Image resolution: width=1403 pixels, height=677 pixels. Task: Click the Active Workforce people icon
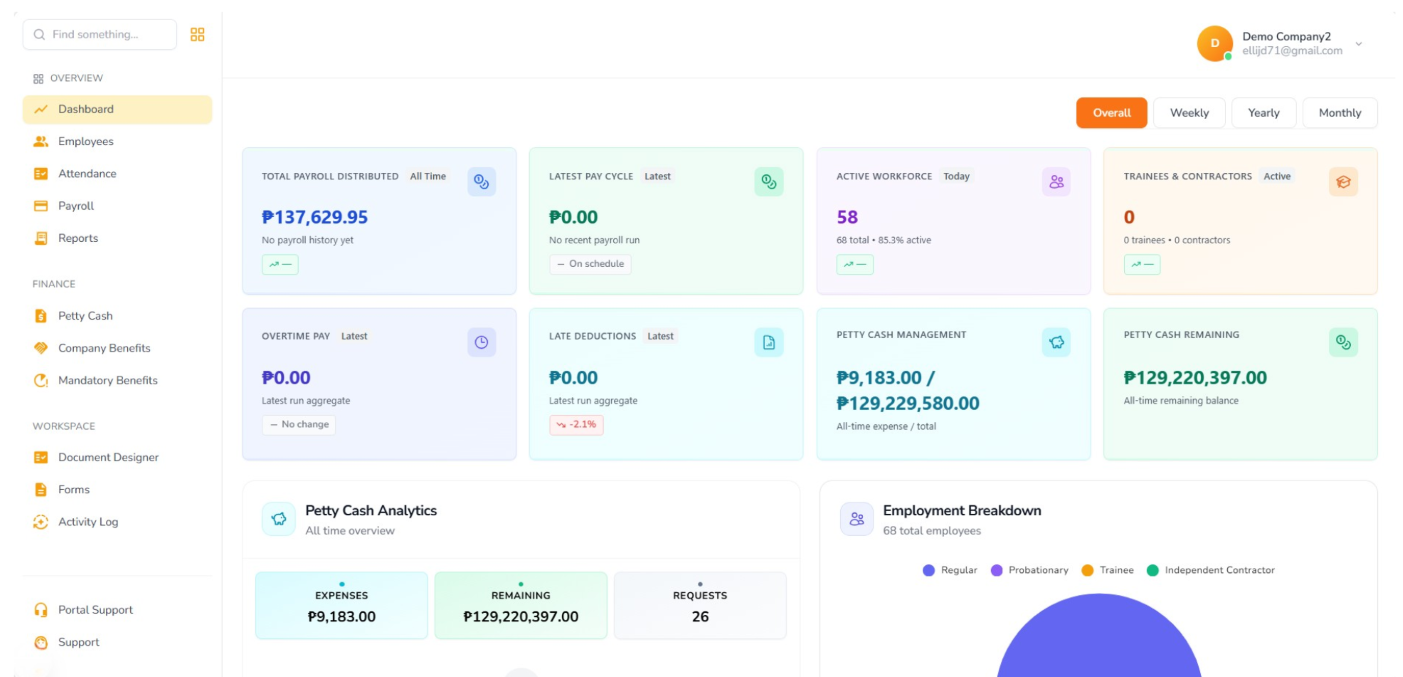pyautogui.click(x=1056, y=181)
